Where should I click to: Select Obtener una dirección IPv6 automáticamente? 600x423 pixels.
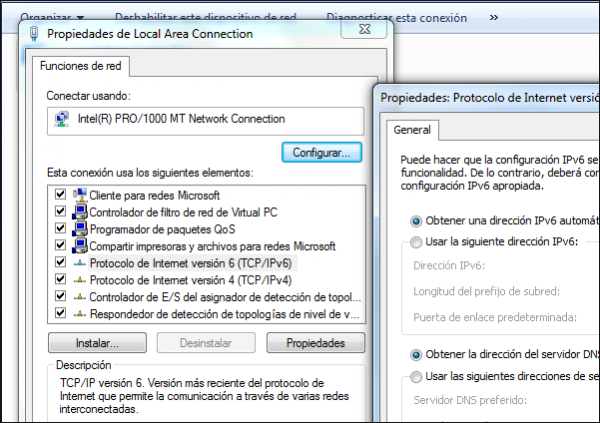(416, 221)
